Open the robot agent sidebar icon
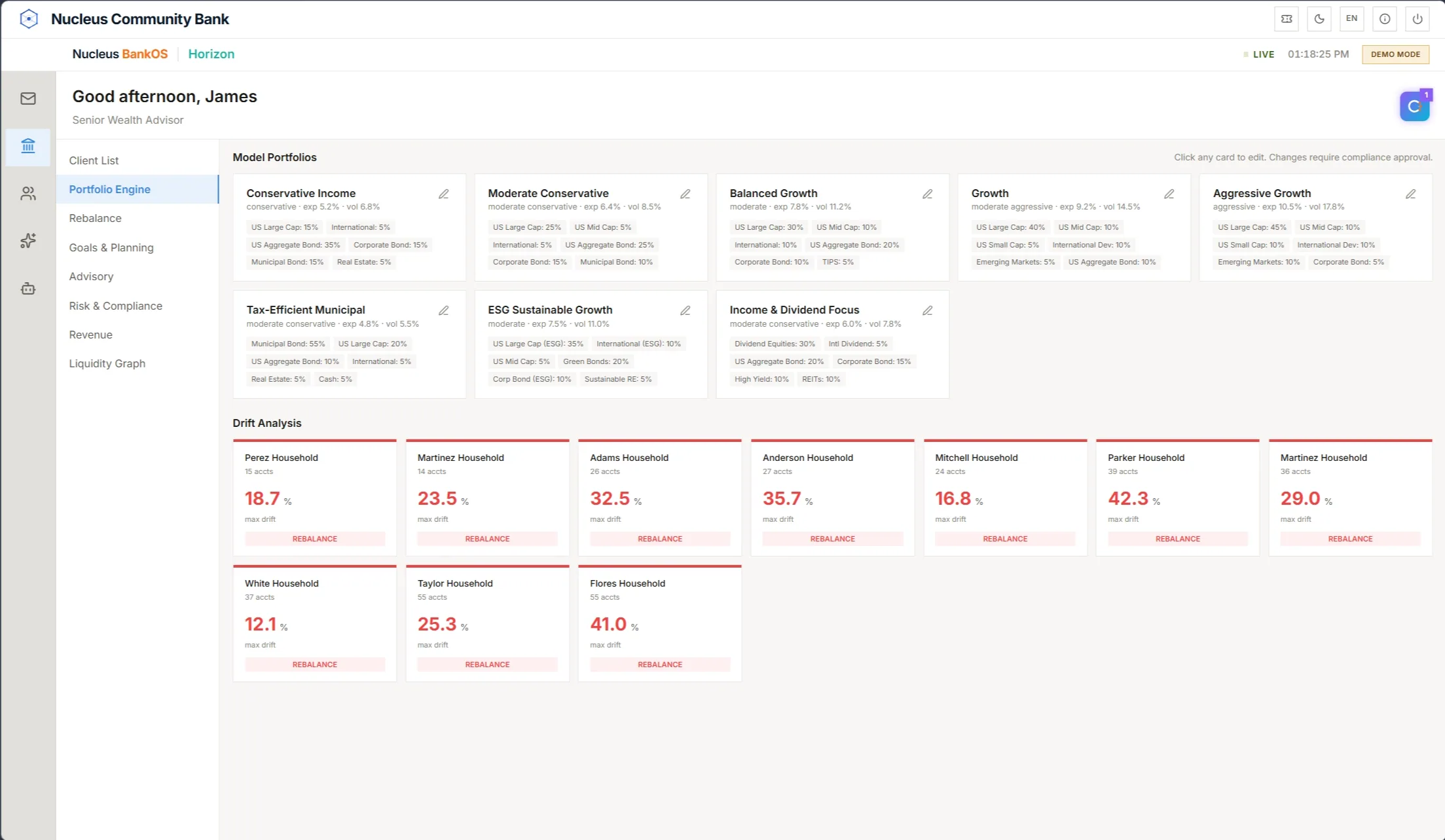This screenshot has height=840, width=1445. [x=28, y=289]
